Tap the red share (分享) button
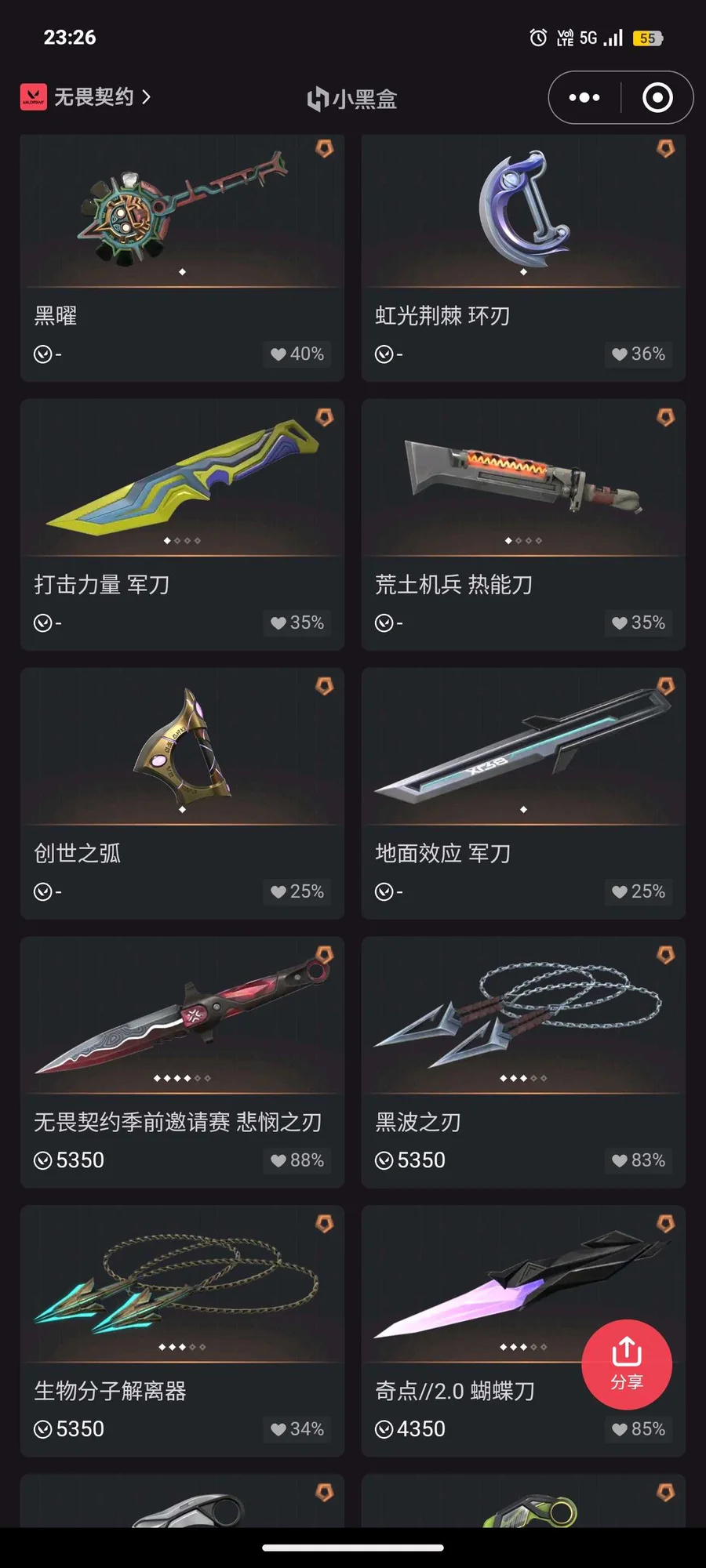 627,1365
